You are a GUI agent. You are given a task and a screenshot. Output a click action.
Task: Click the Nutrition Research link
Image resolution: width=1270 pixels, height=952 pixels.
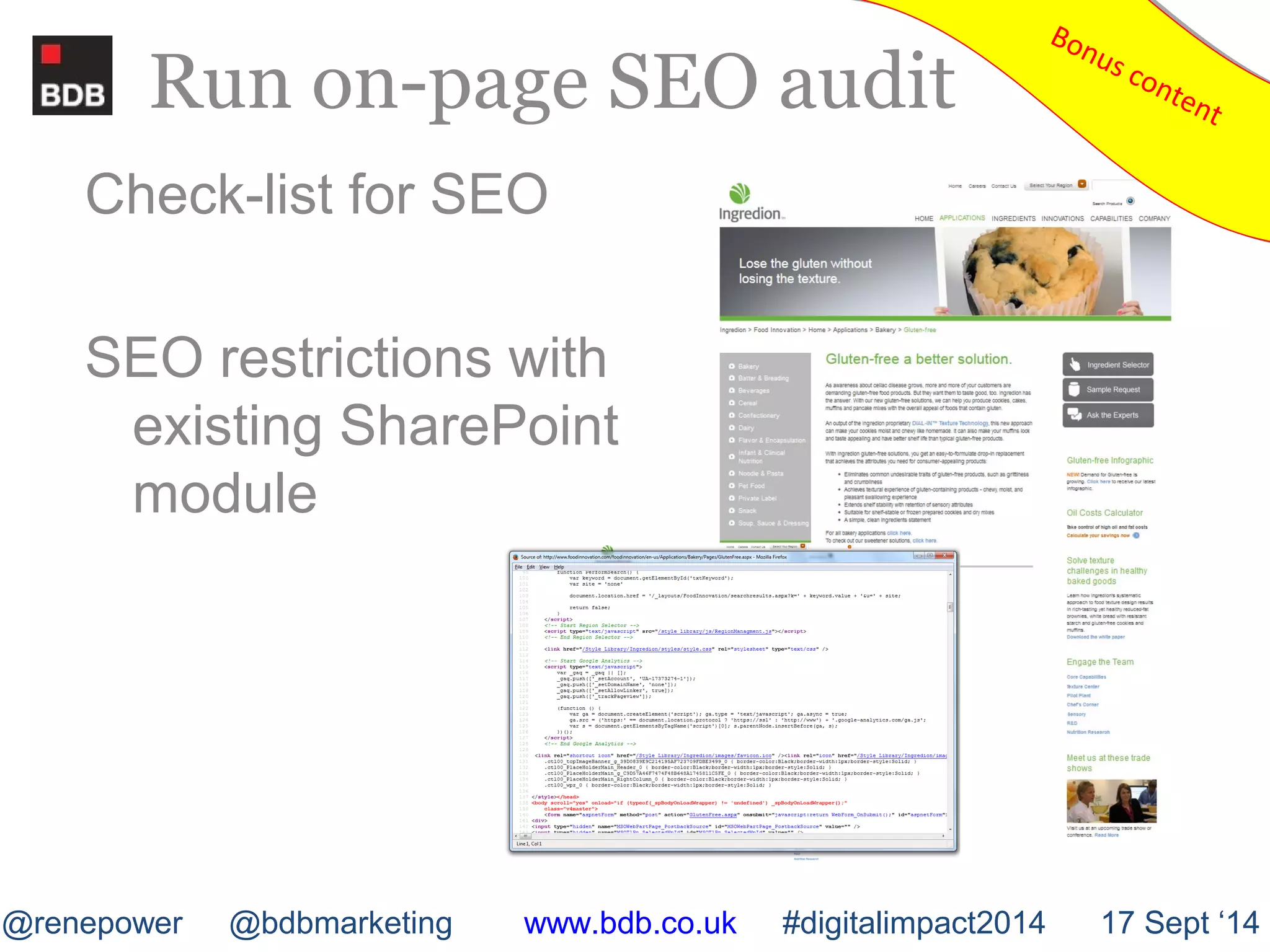point(1088,733)
